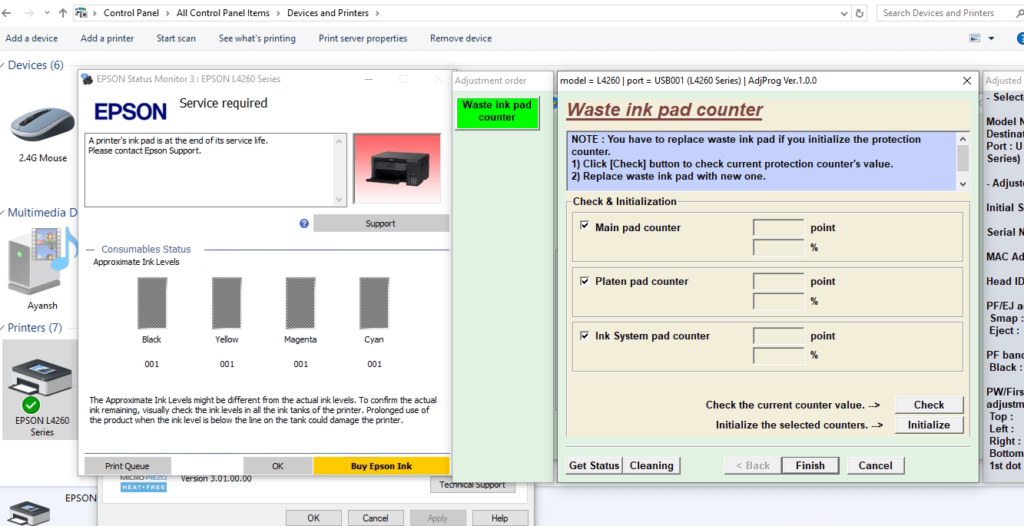Toggle the Ink System pad counter checkbox

click(x=585, y=335)
